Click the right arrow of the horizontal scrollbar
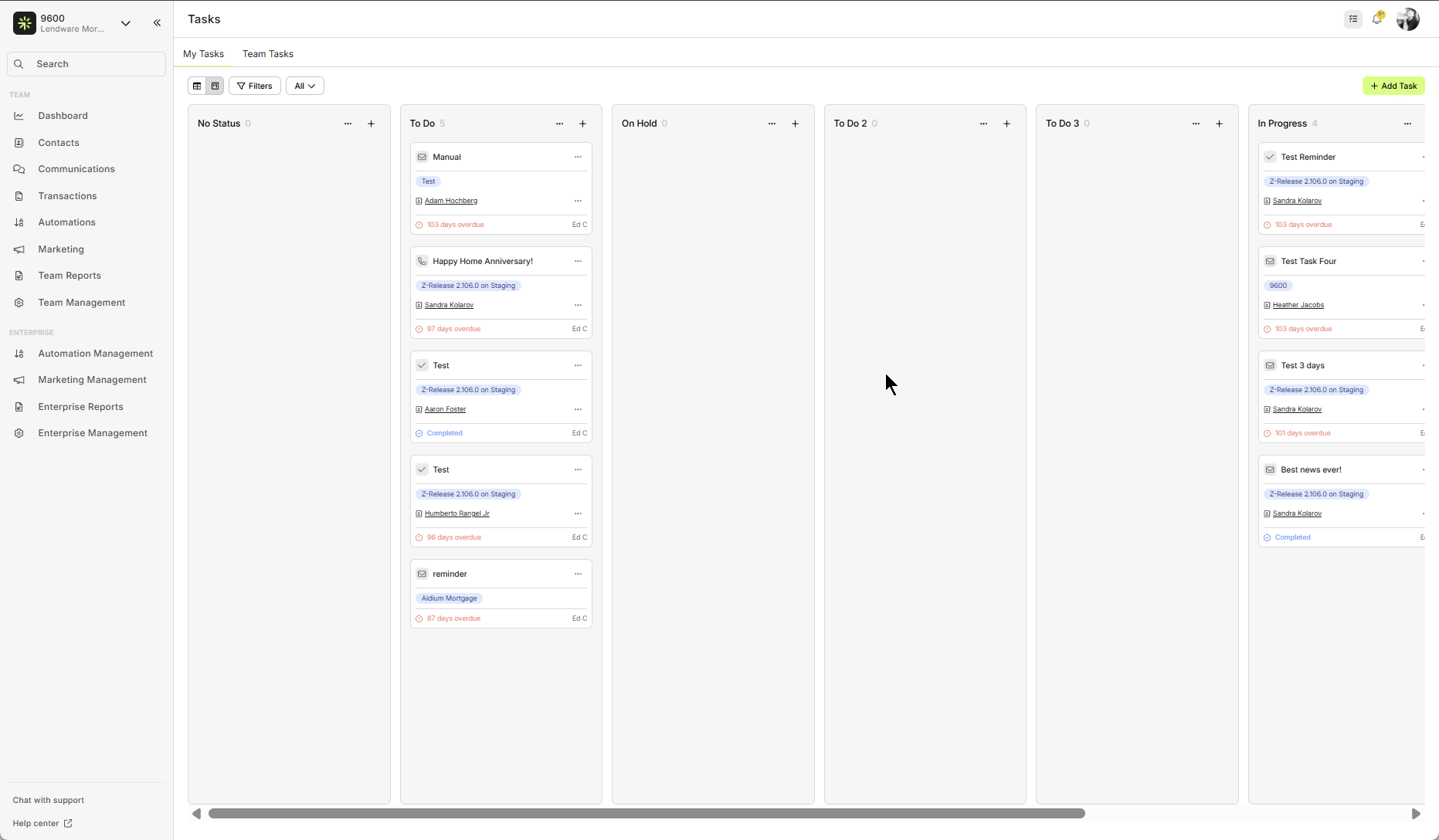 [x=1418, y=813]
